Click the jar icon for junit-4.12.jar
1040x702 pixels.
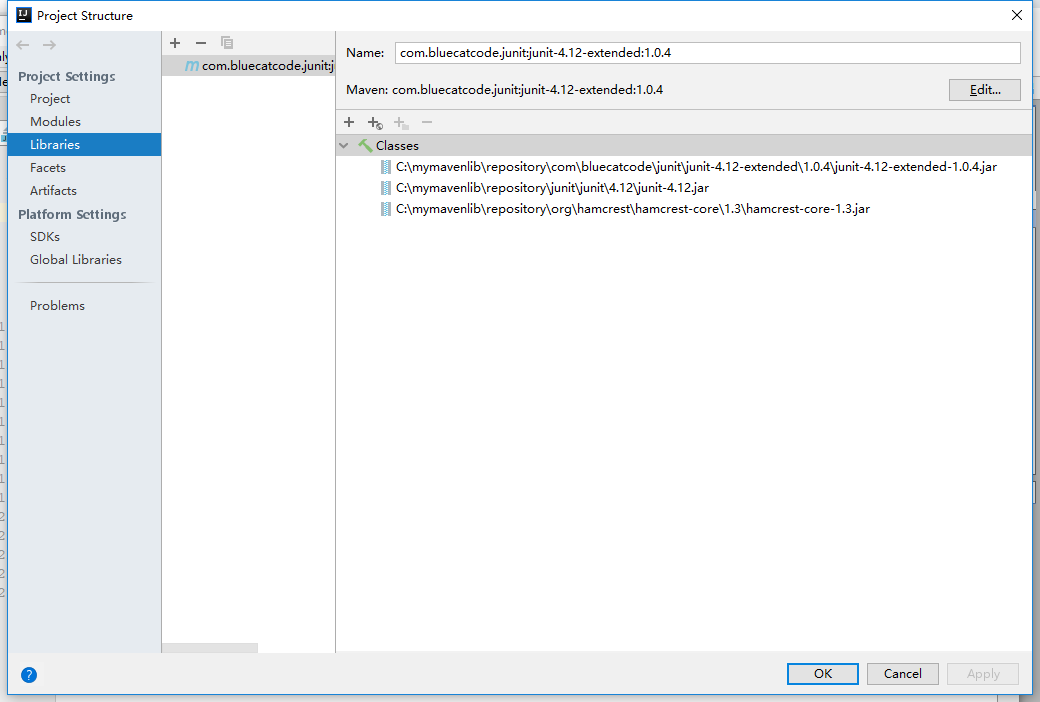click(385, 188)
